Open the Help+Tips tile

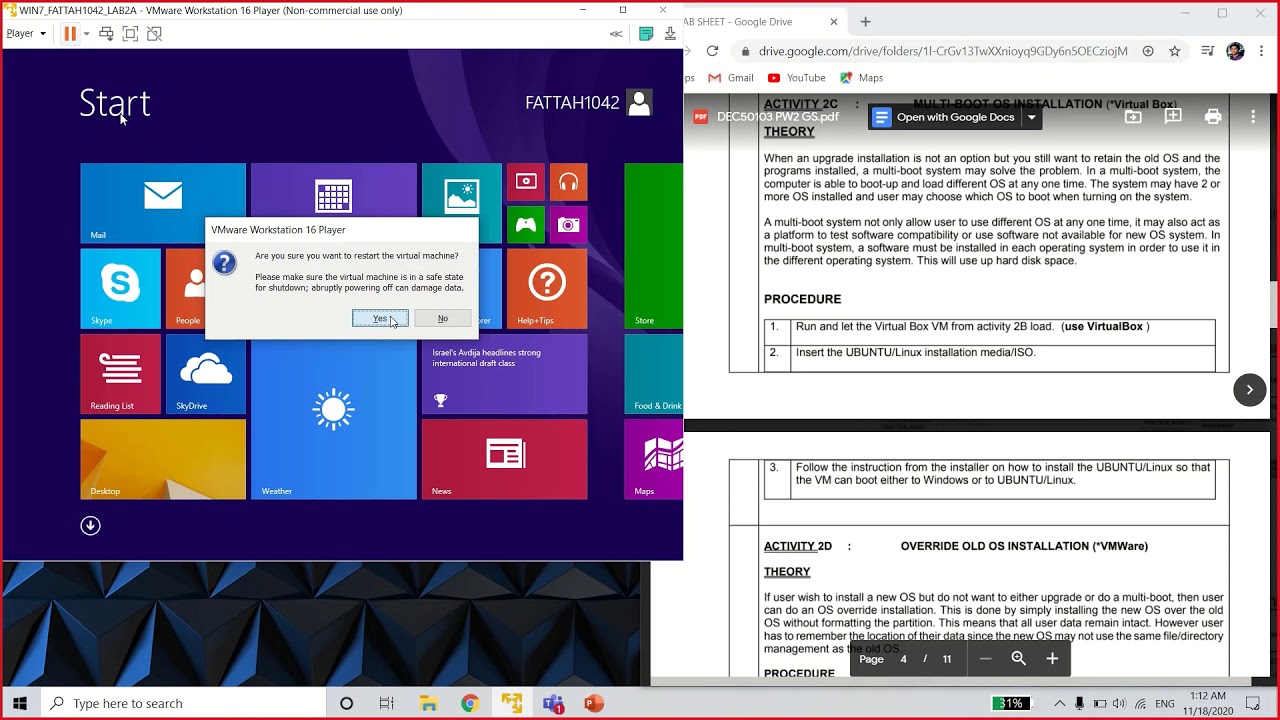click(547, 288)
